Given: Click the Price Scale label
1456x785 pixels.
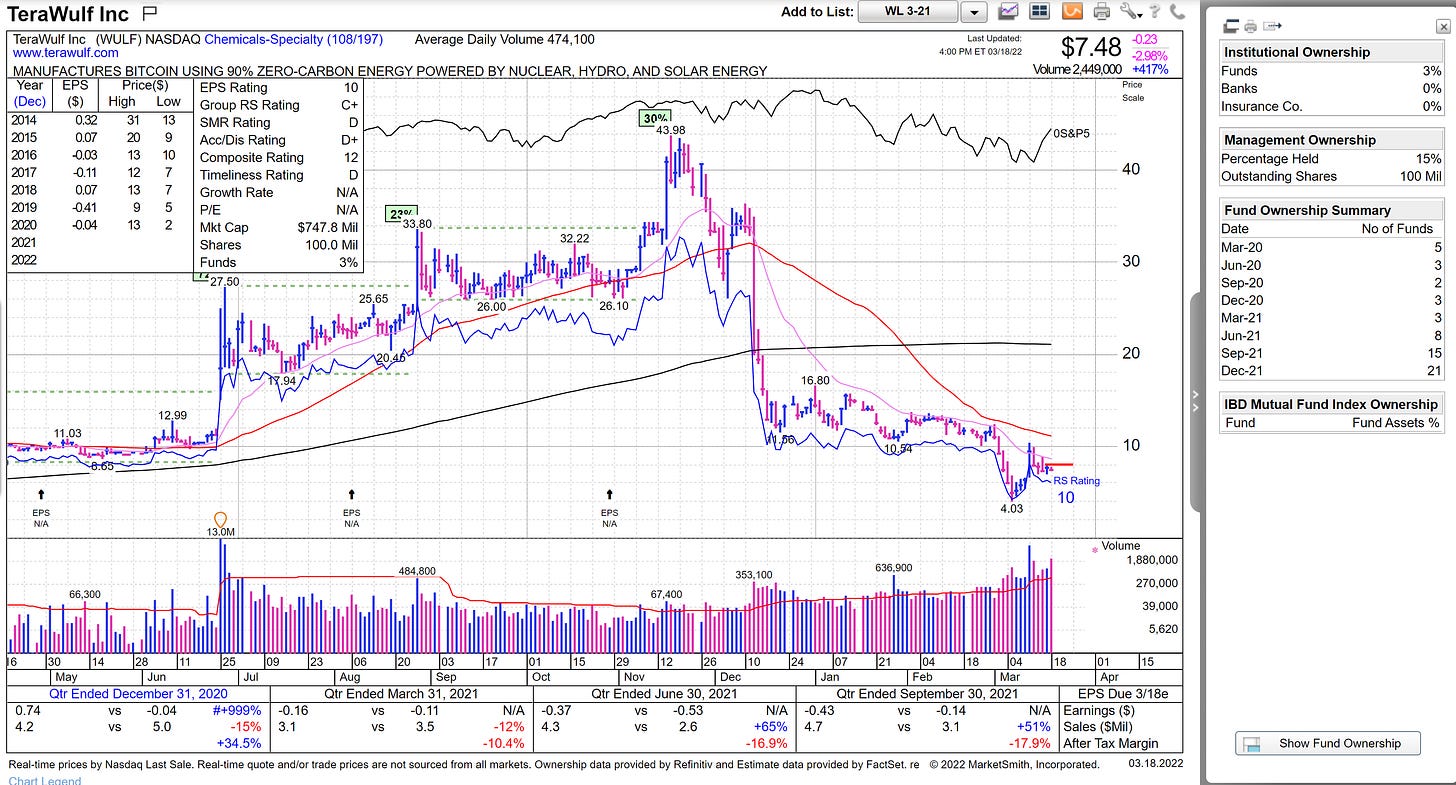Looking at the screenshot, I should pos(1132,91).
